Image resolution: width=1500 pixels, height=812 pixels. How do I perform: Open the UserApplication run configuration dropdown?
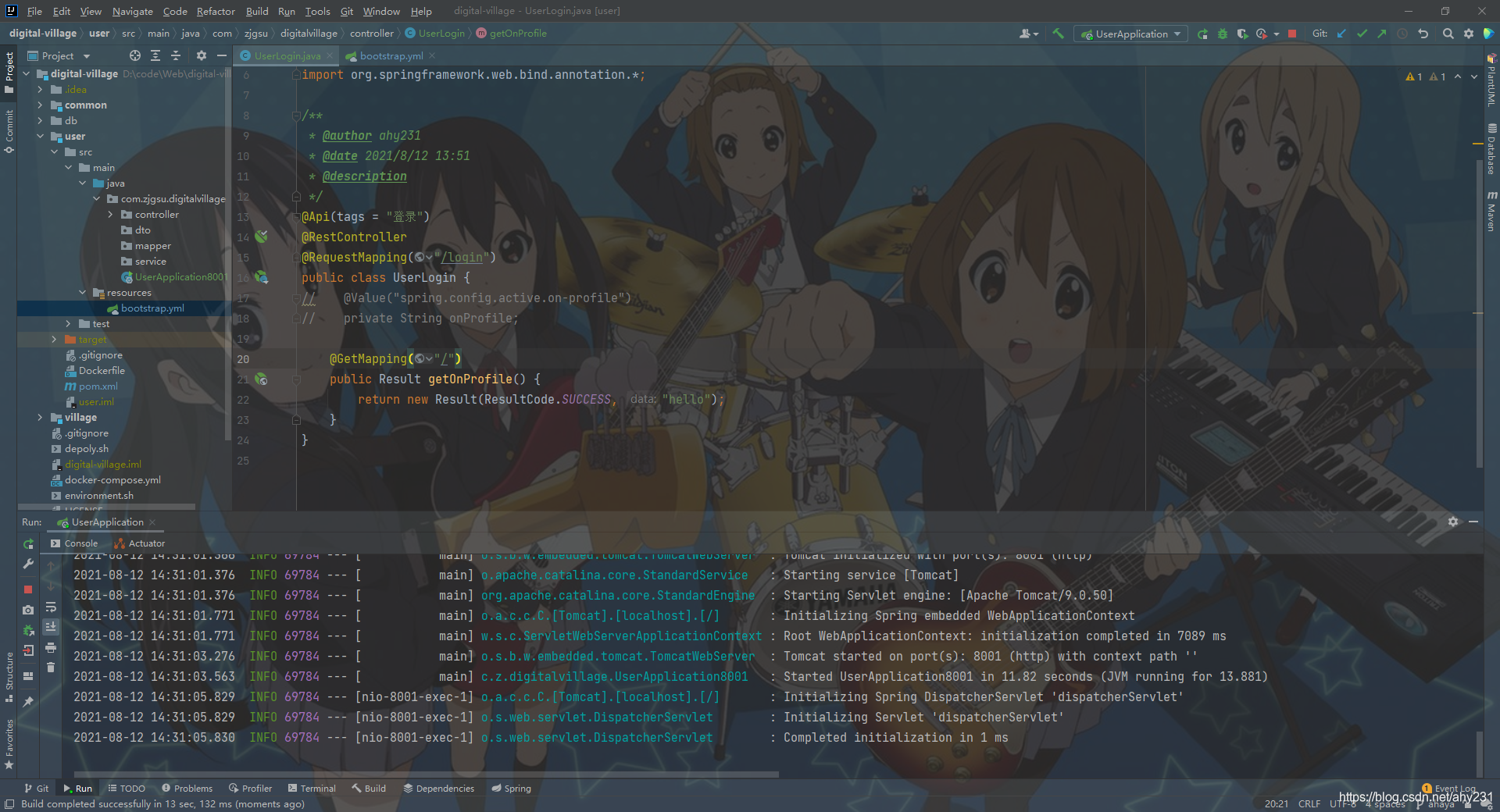[x=1131, y=34]
